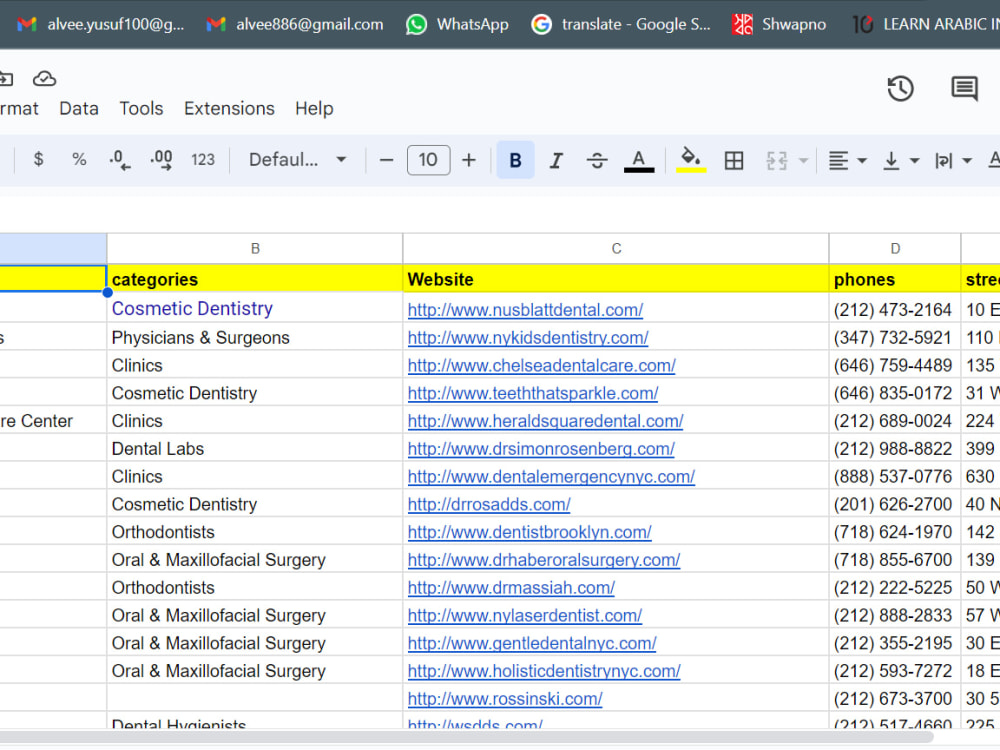
Task: Toggle bold formatting
Action: point(514,160)
